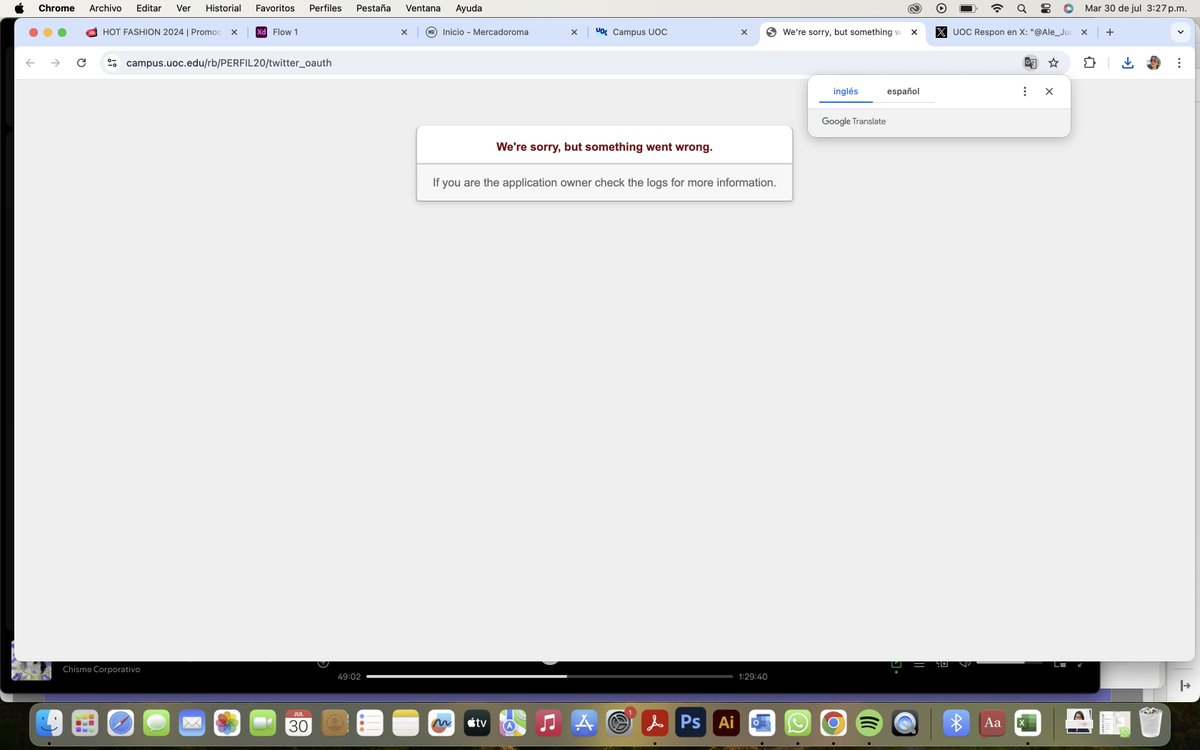Click Chisme Corporativo album thumbnail in player
This screenshot has height=750, width=1200.
(31, 661)
